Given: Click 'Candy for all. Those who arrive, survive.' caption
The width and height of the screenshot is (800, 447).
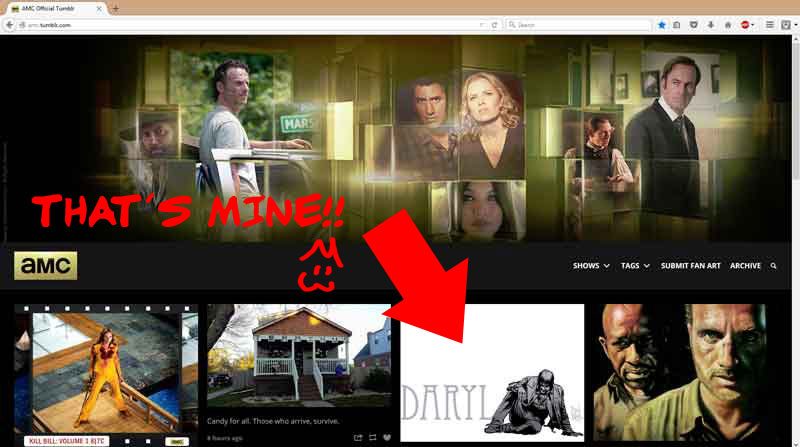Looking at the screenshot, I should coord(273,421).
